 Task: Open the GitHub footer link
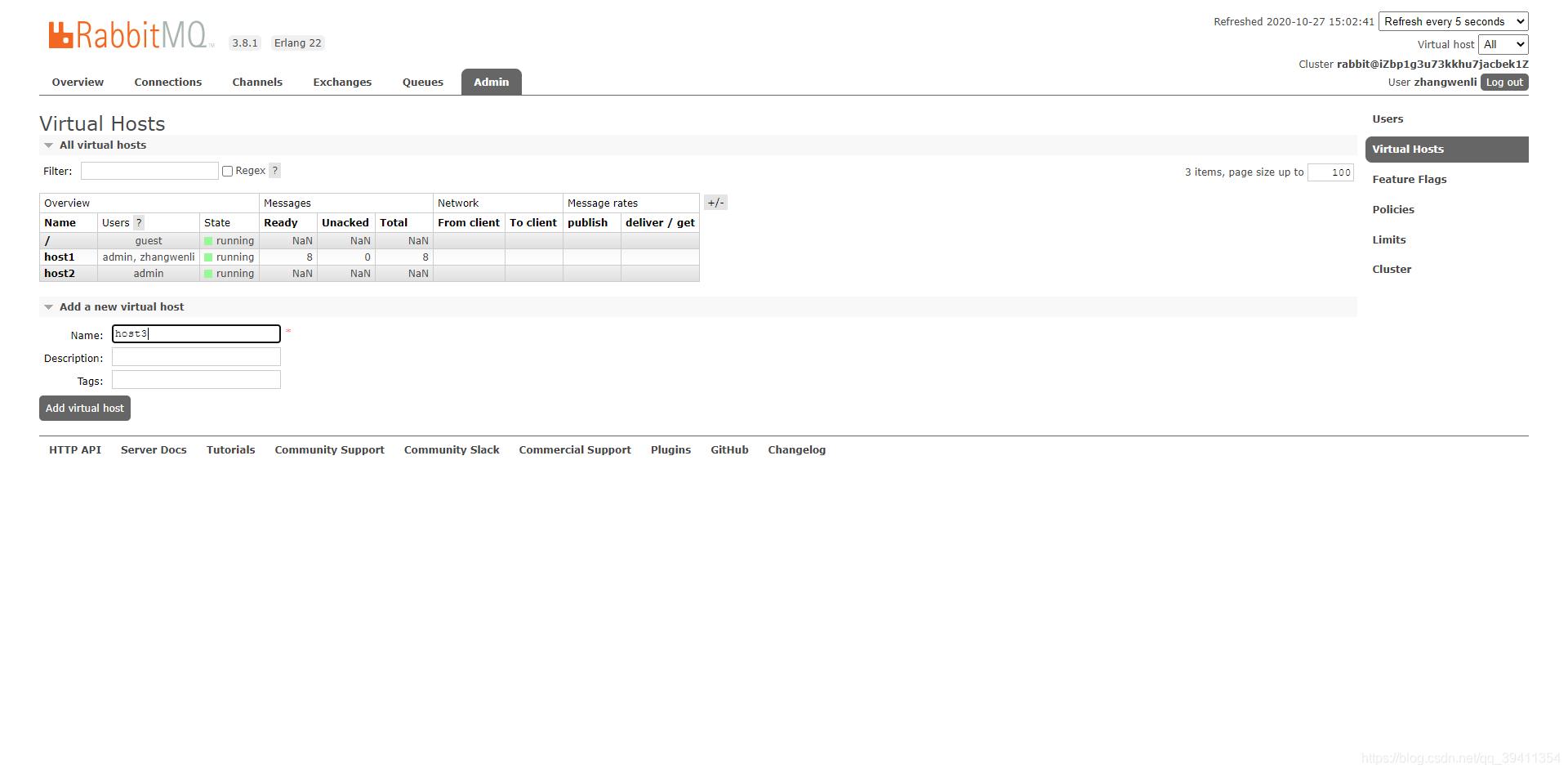pyautogui.click(x=730, y=450)
